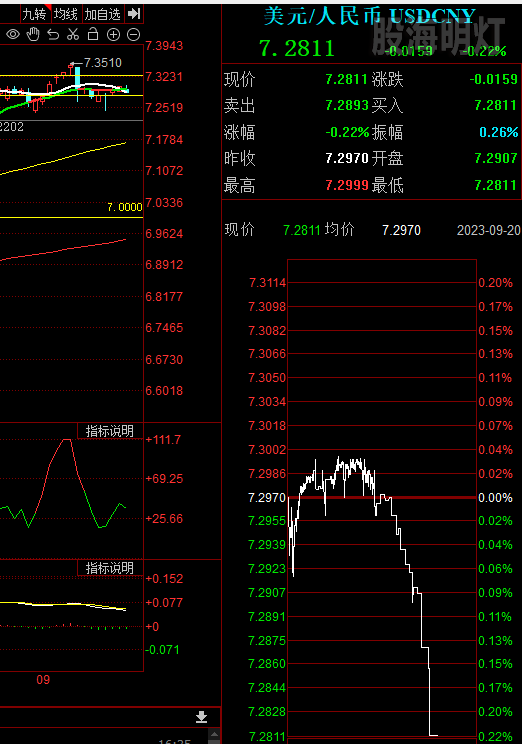
Task: Toggle the eye visibility icon above chart
Action: click(13, 34)
